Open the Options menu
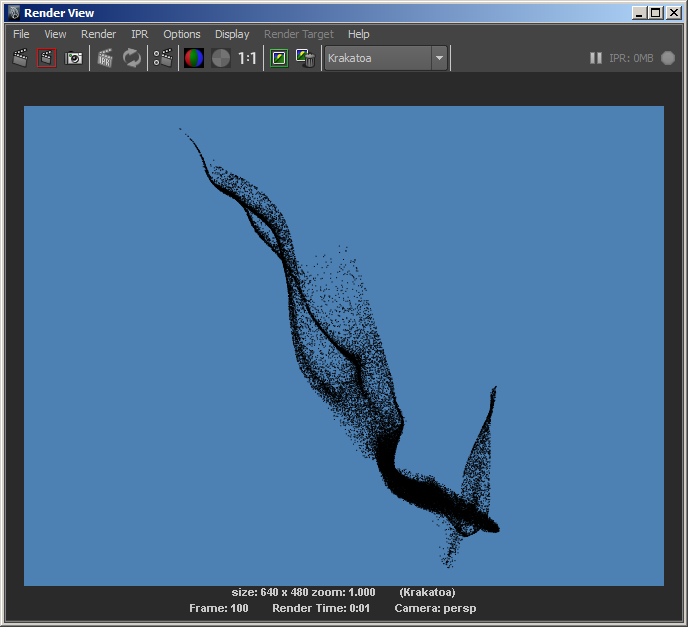This screenshot has height=627, width=688. 182,34
